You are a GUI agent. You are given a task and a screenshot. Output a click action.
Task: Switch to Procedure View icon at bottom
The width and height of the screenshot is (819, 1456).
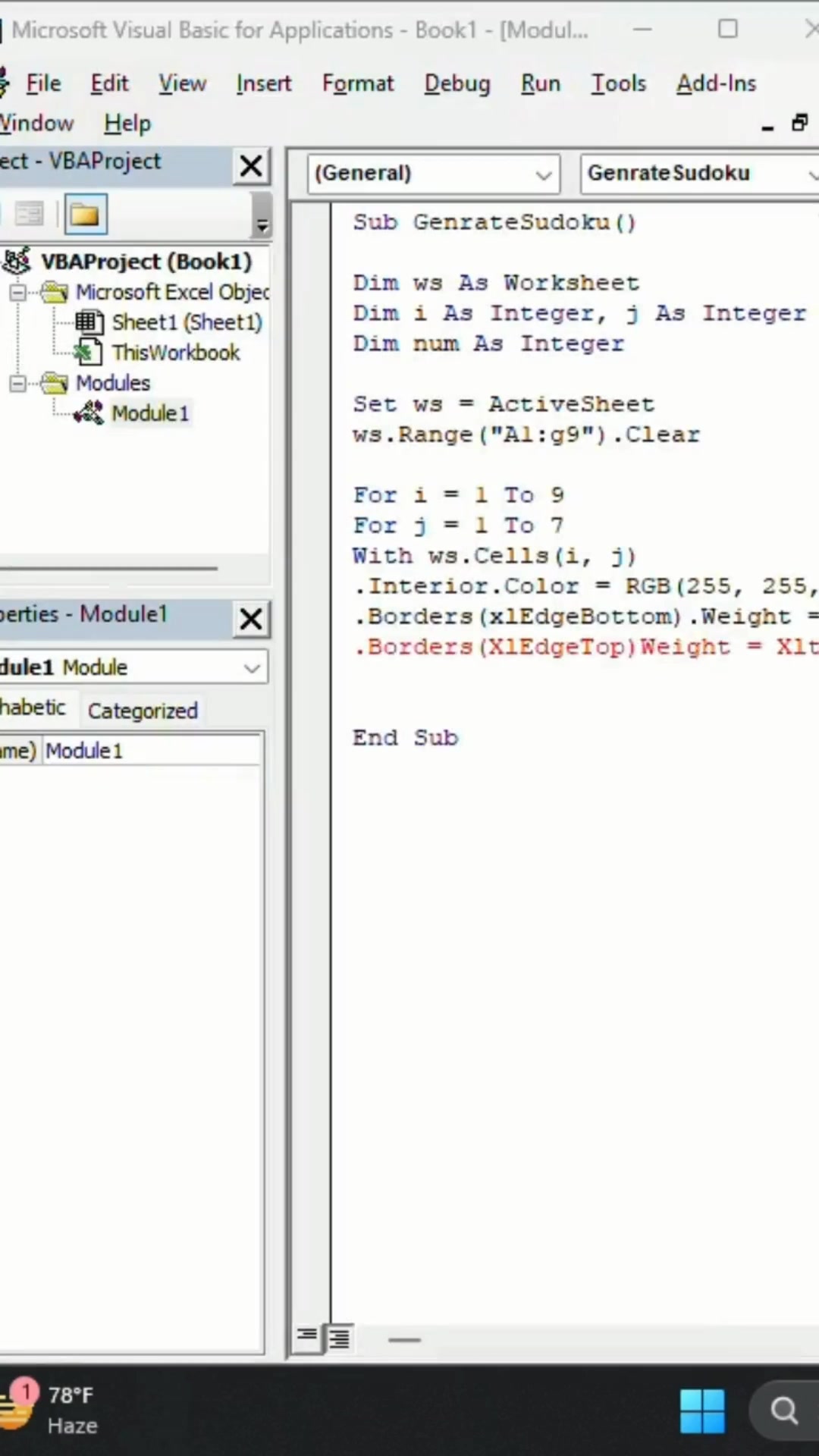click(x=306, y=1335)
